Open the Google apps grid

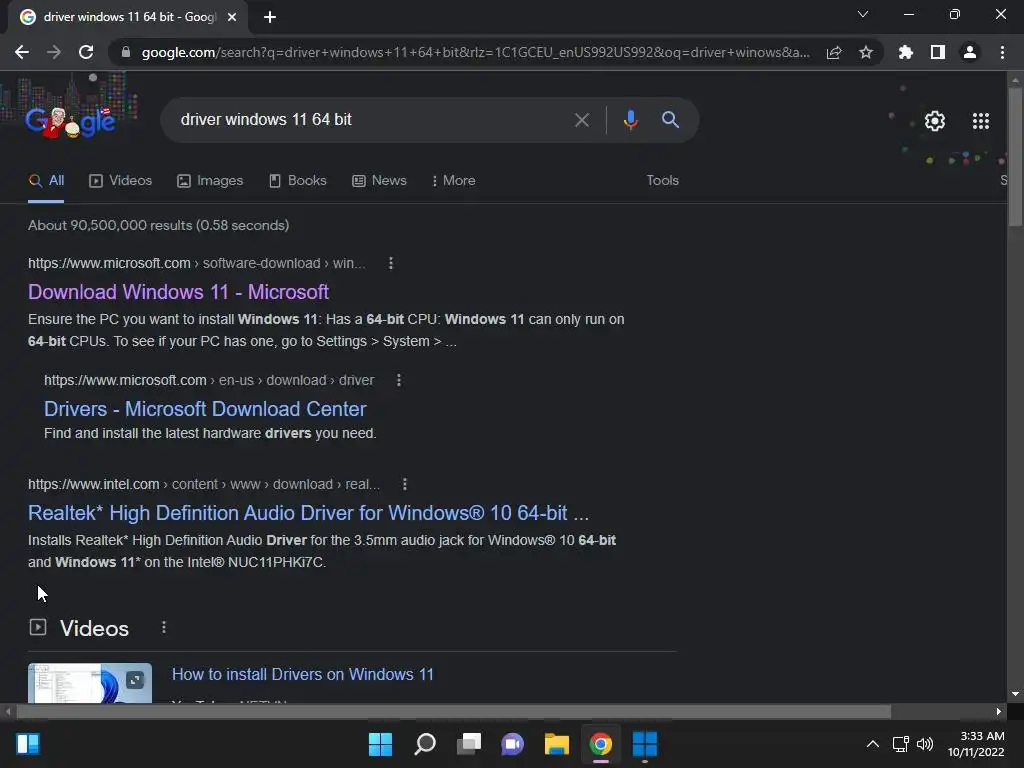tap(981, 121)
